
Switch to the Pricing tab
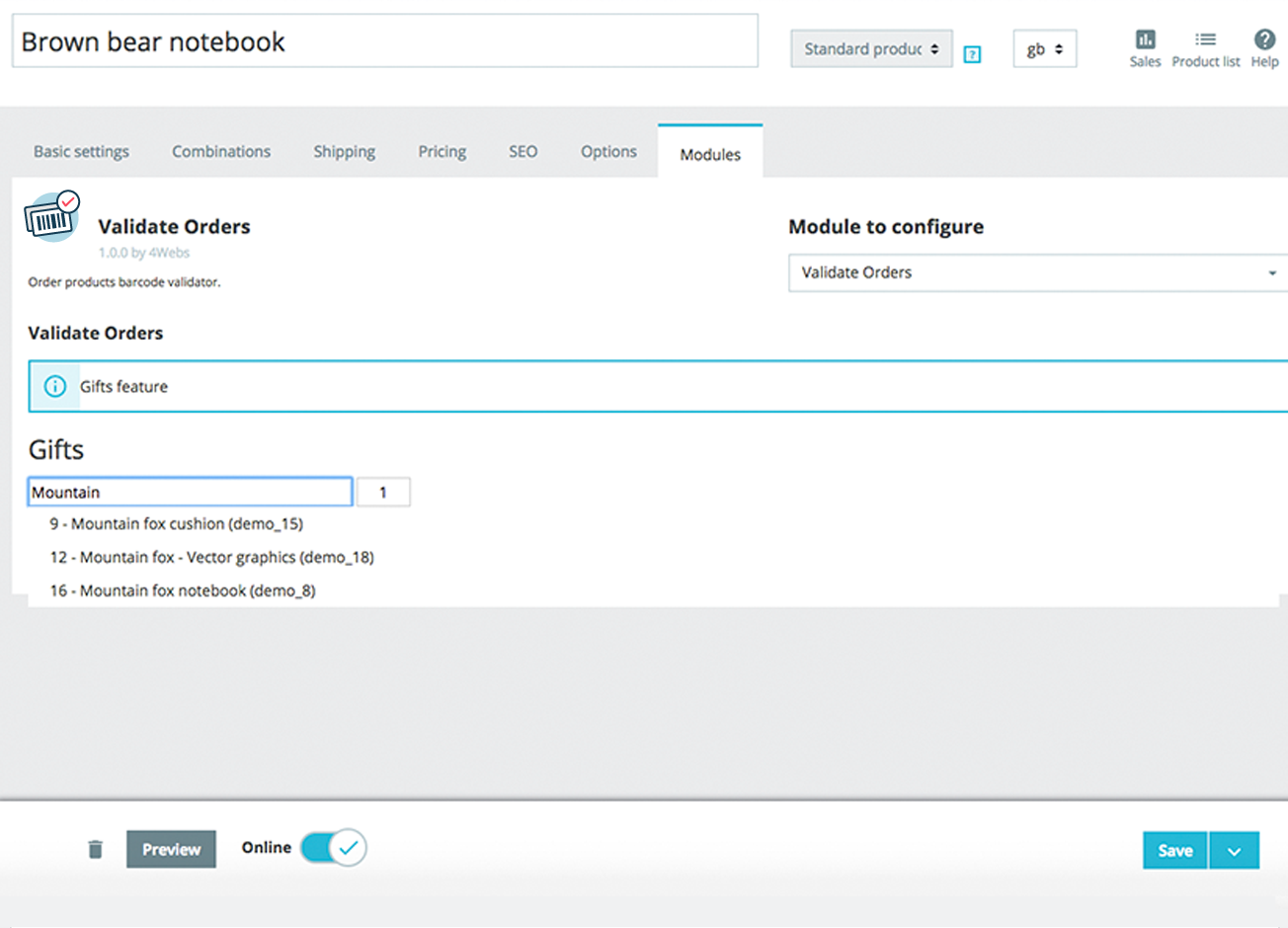click(x=442, y=151)
